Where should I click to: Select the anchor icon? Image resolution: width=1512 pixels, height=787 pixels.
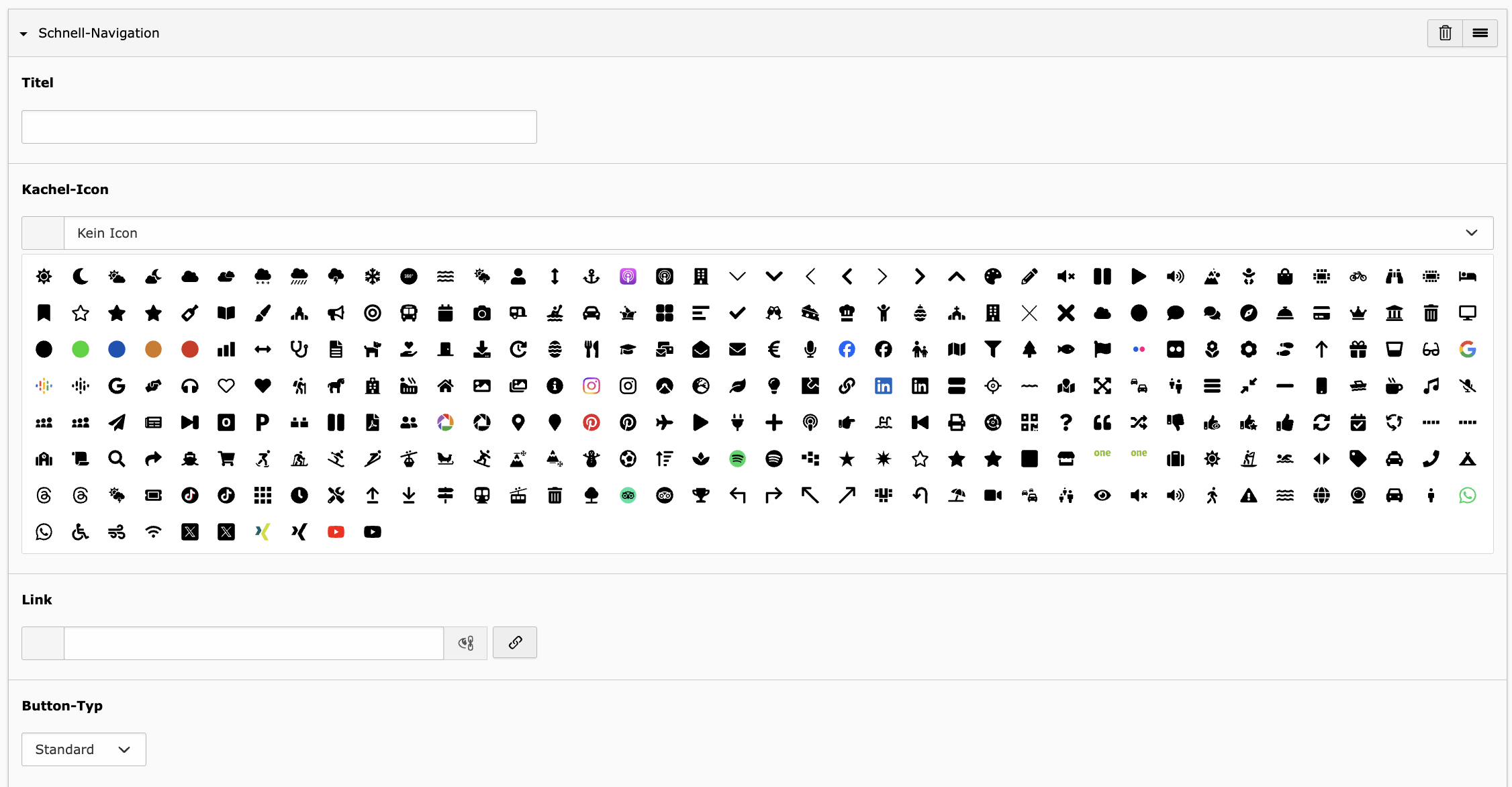[591, 276]
